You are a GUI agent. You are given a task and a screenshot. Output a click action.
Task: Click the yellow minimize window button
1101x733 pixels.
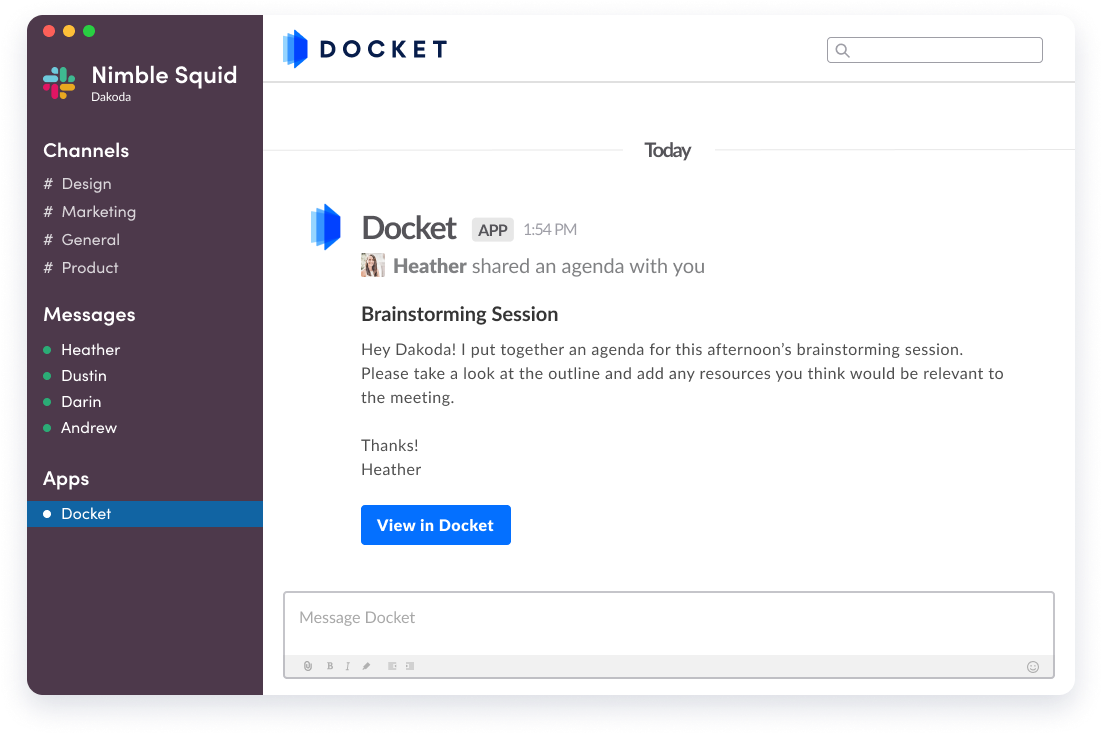tap(69, 31)
